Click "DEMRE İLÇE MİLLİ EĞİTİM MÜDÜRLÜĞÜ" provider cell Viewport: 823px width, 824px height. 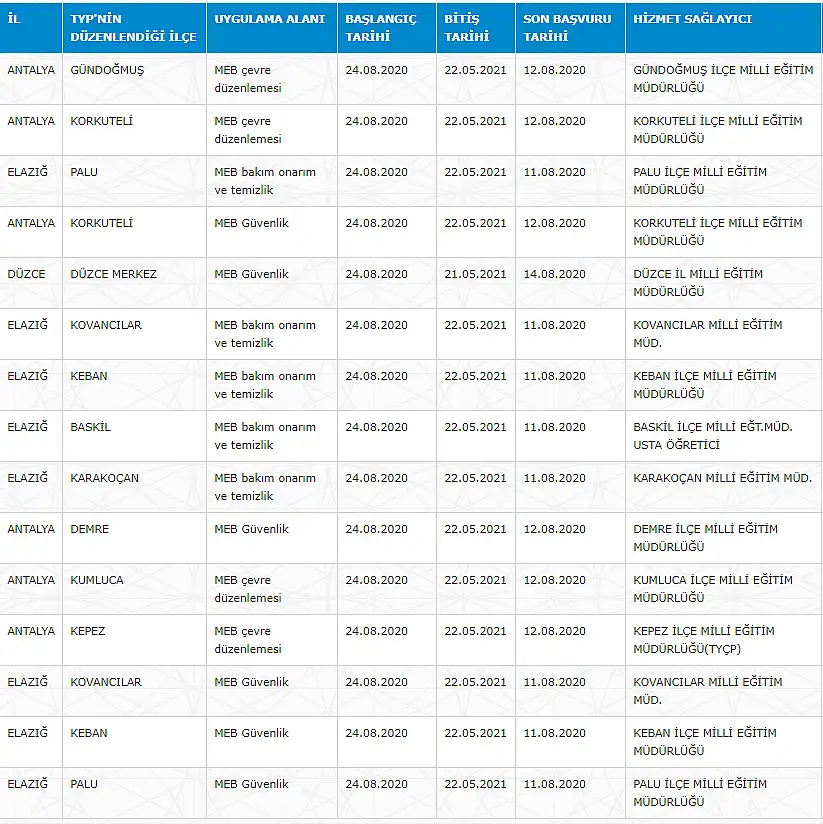(723, 538)
